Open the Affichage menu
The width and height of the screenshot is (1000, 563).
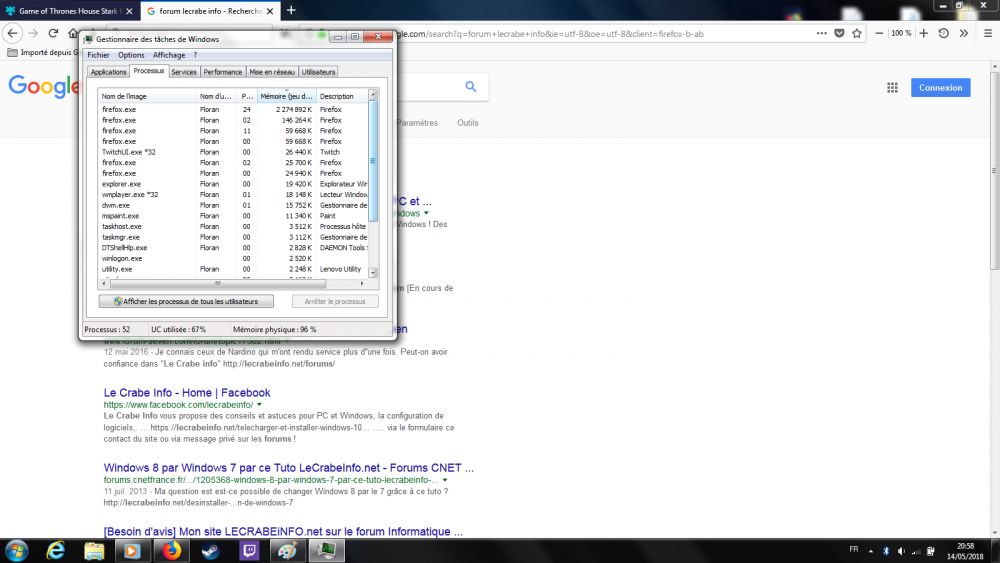click(168, 55)
